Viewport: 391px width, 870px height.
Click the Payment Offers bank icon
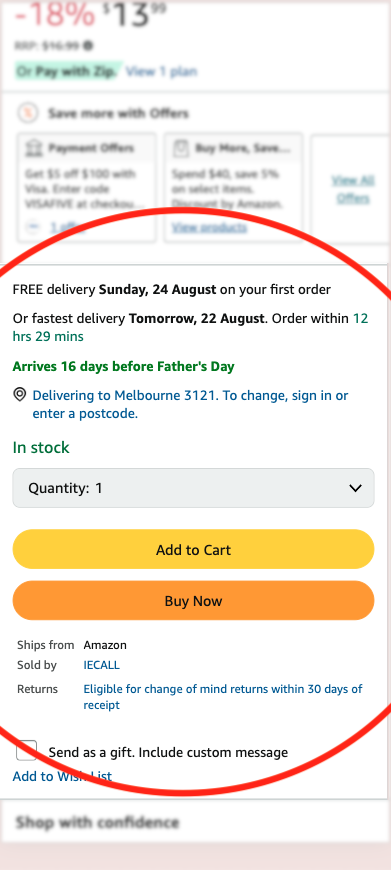click(x=34, y=148)
